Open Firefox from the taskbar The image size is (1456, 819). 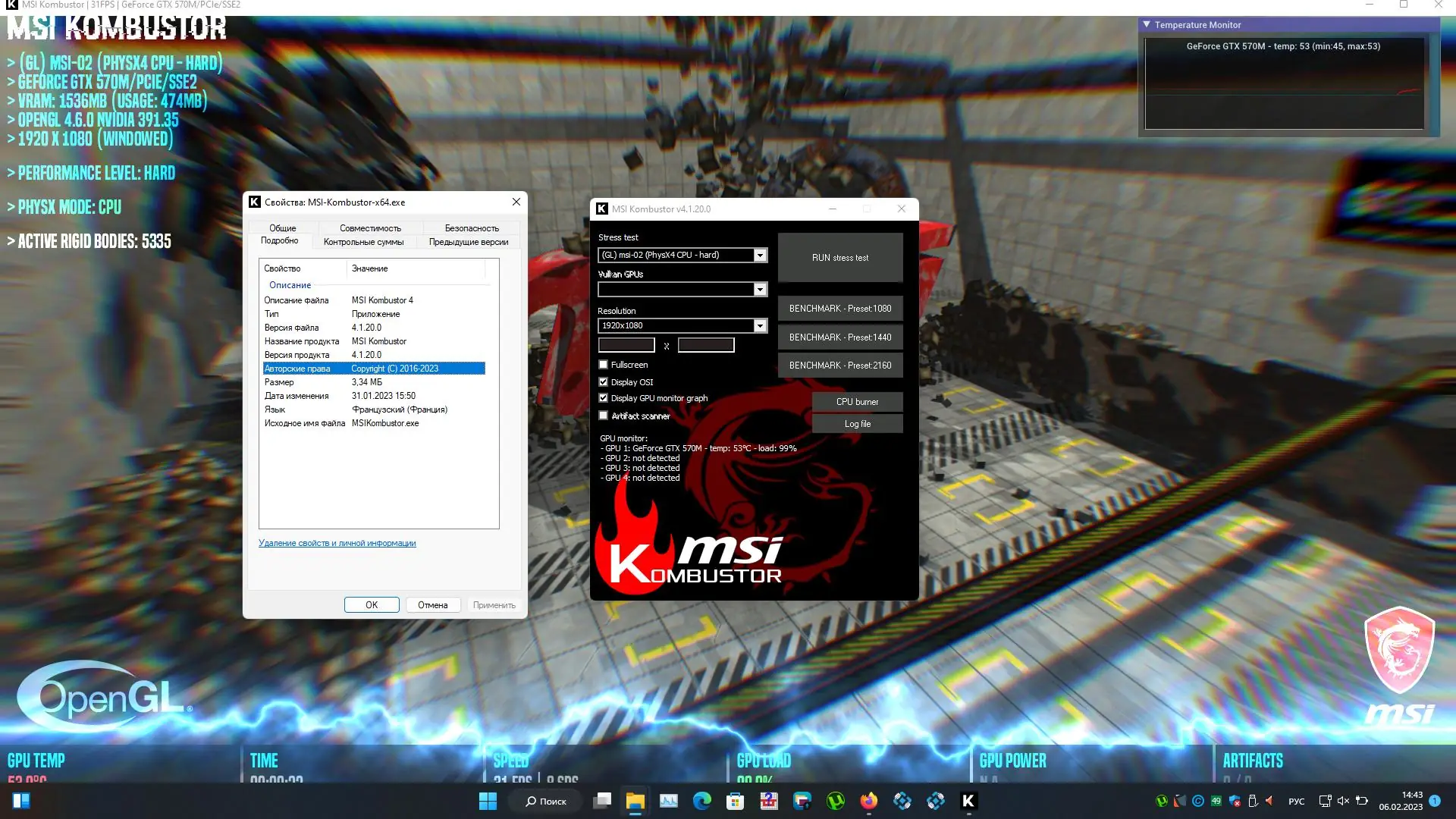tap(868, 801)
